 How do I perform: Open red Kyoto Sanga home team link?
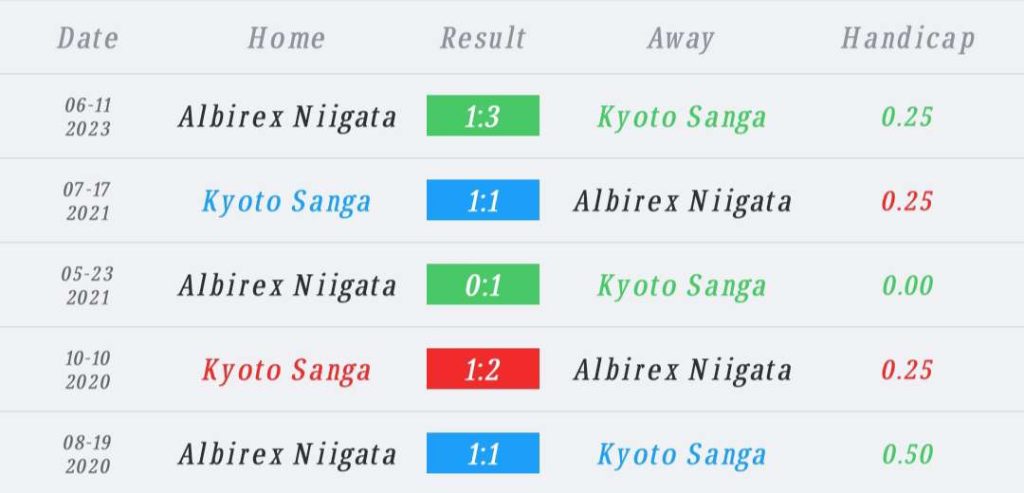tap(286, 370)
